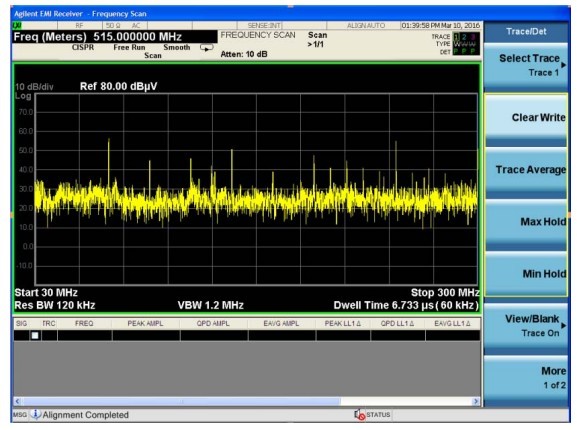Expand the View/Blank Trace On submenu

526,326
